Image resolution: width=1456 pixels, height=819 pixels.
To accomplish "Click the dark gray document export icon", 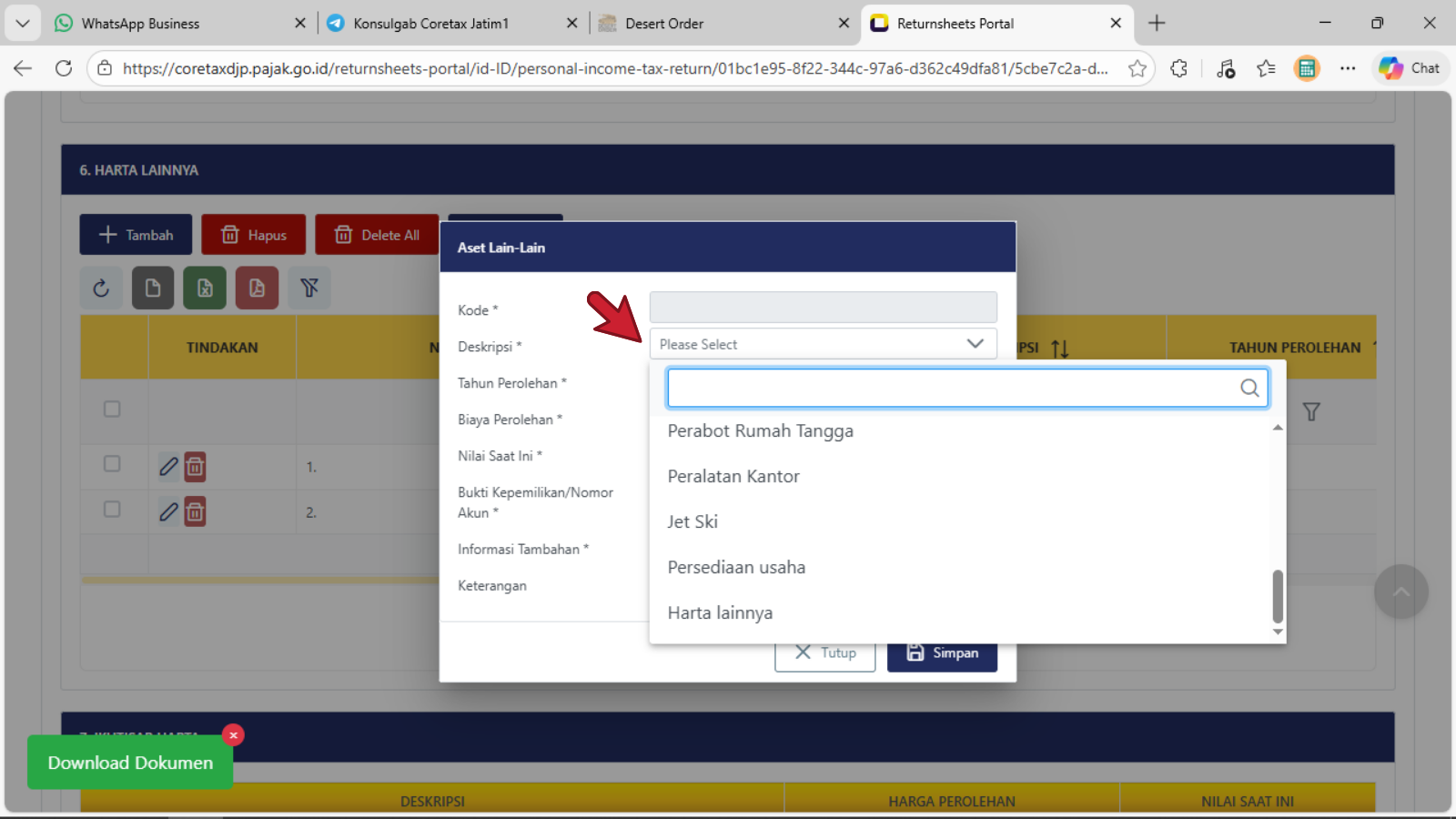I will pos(153,288).
